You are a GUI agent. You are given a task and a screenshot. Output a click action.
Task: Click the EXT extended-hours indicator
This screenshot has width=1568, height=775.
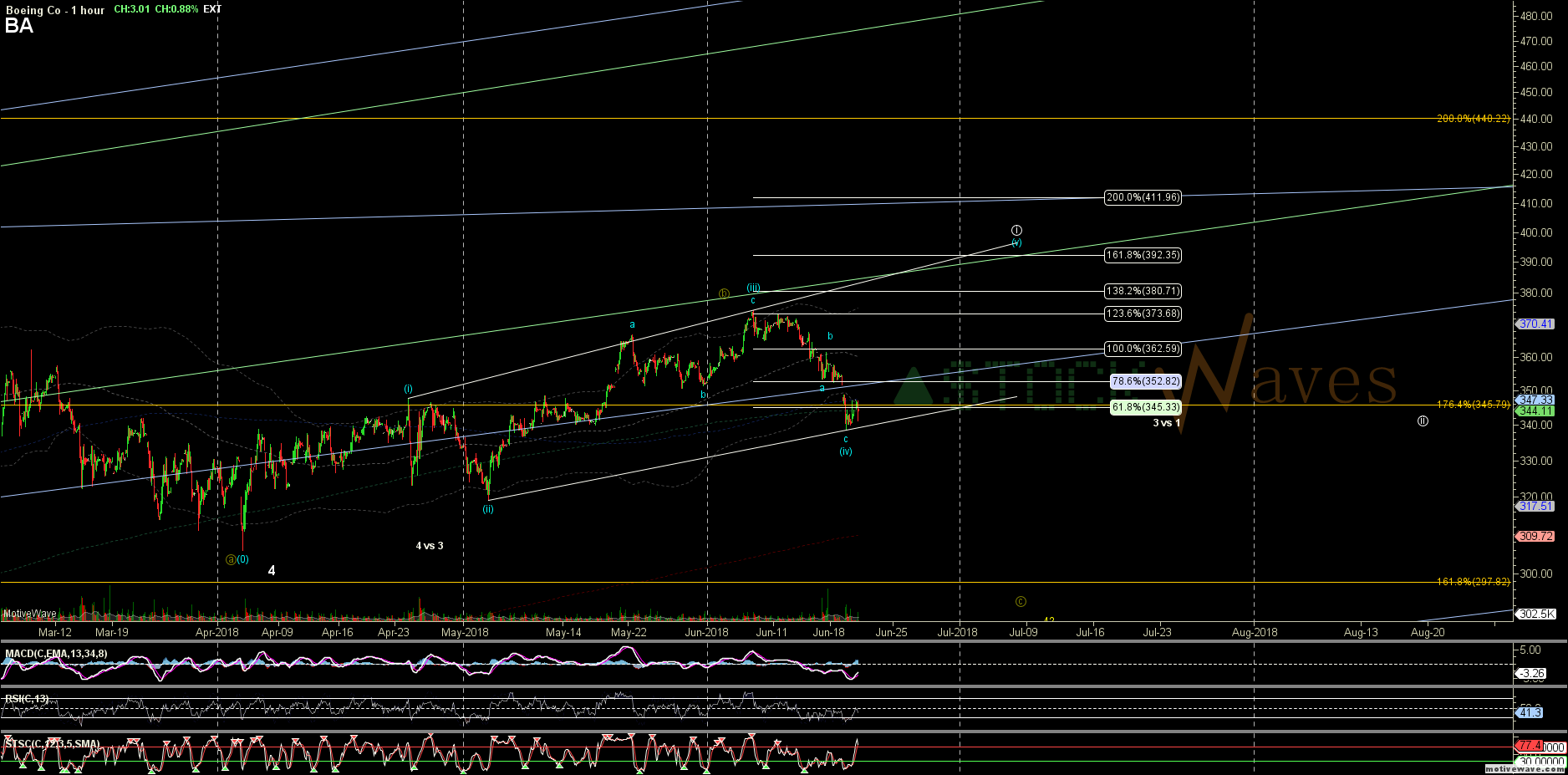(212, 9)
